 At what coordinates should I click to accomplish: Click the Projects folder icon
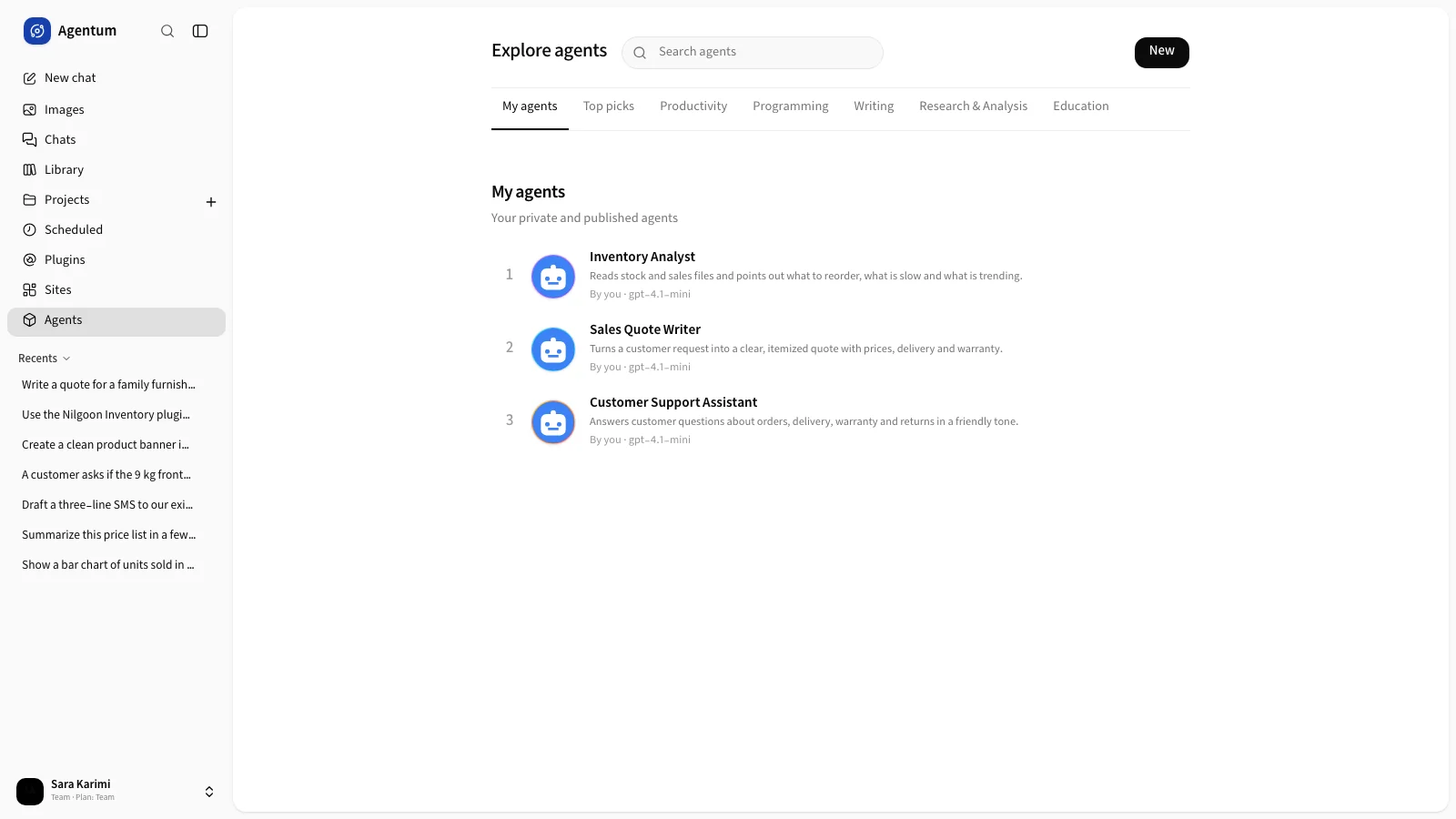(x=30, y=200)
